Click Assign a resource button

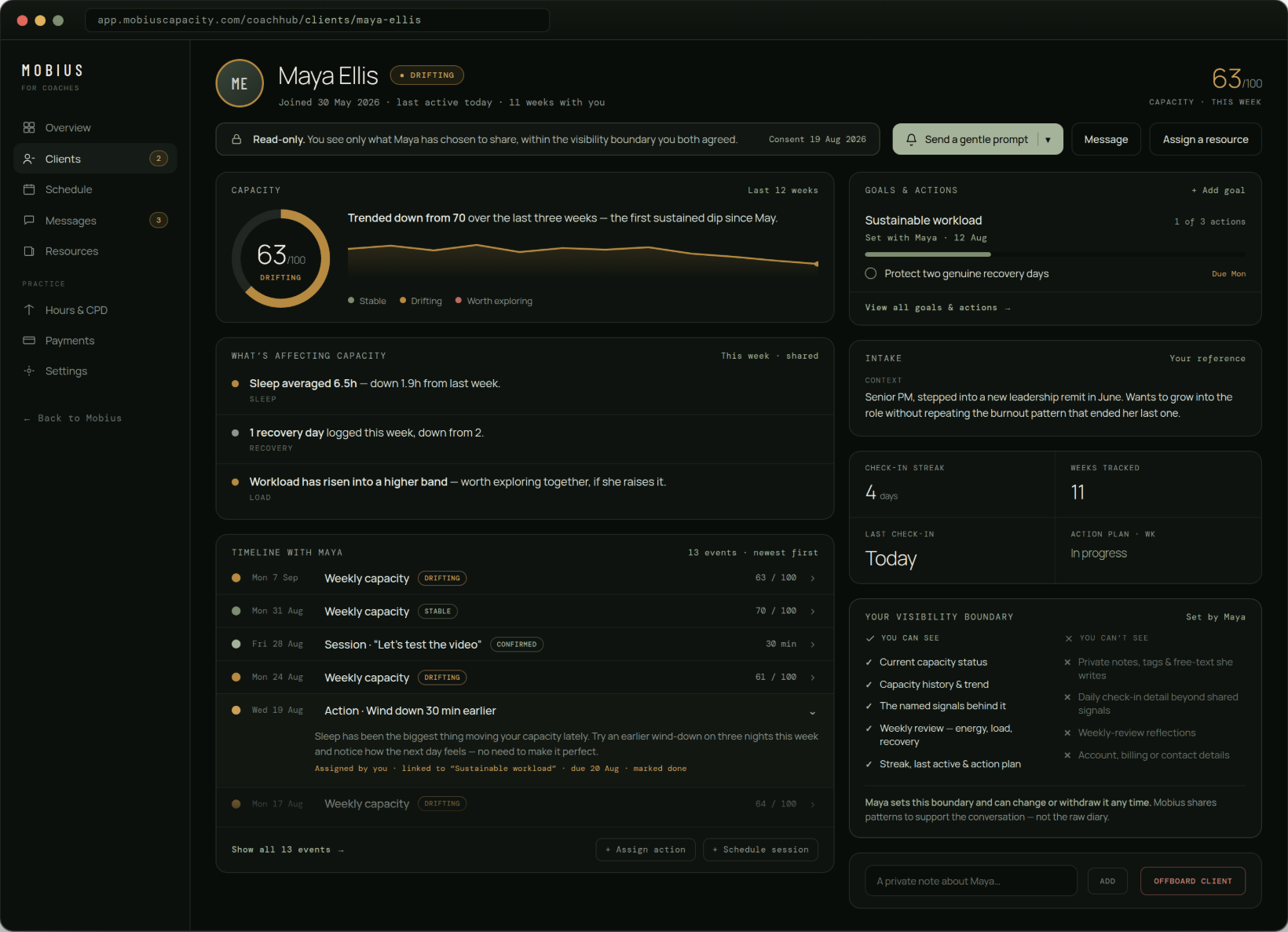tap(1206, 139)
